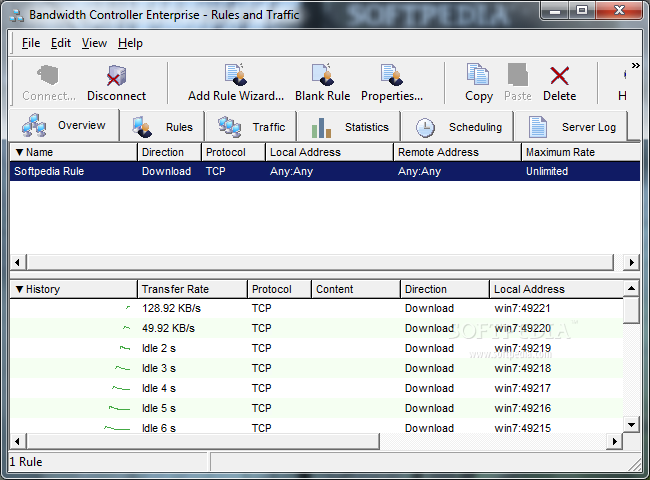
Task: Switch to the Rules tab
Action: point(162,126)
